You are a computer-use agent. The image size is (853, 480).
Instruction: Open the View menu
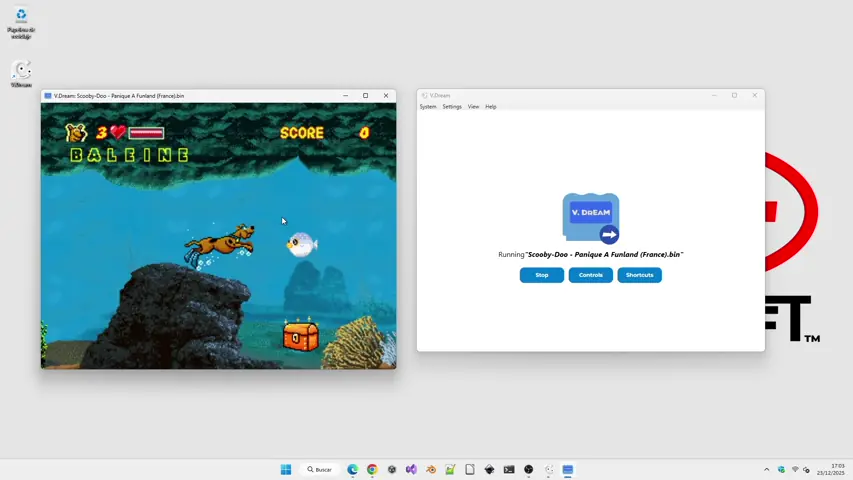point(473,107)
